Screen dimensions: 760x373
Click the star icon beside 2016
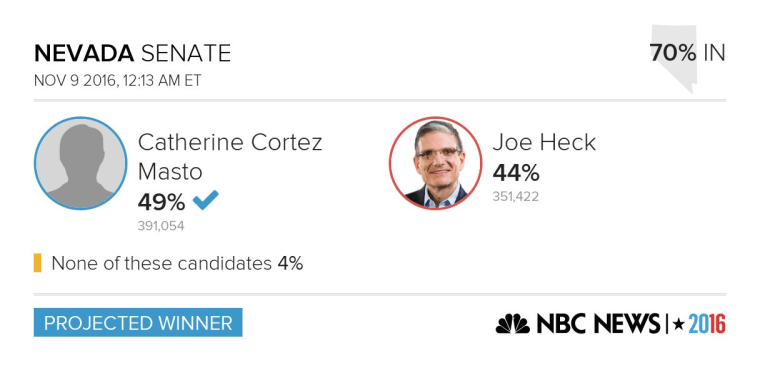(x=679, y=324)
